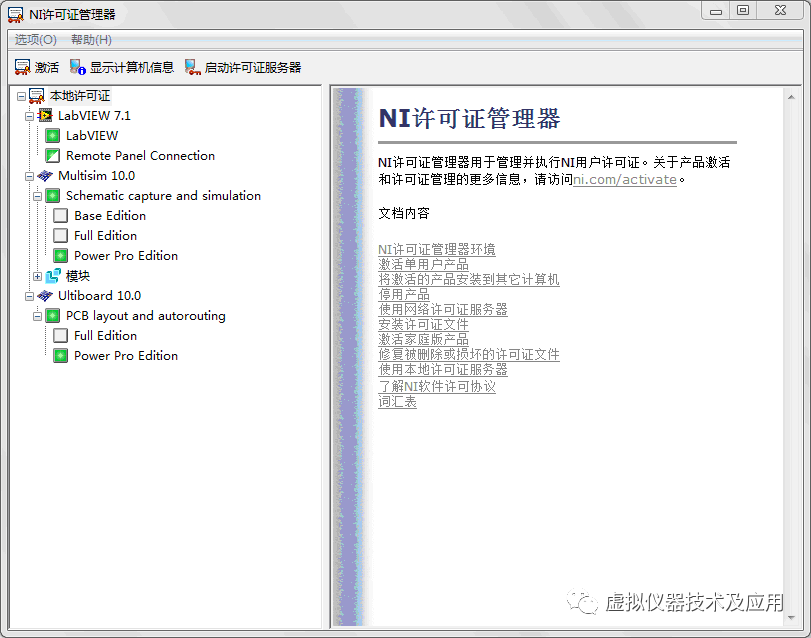Collapse the LabVIEW 7.1 tree node
The height and width of the screenshot is (638, 811).
click(29, 116)
